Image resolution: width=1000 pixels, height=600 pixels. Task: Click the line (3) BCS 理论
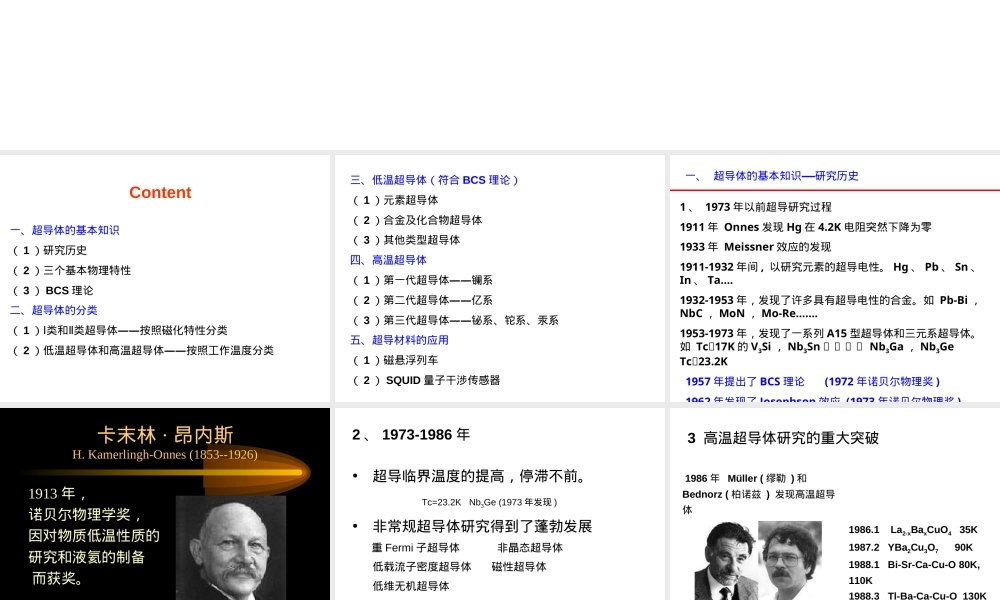[53, 291]
